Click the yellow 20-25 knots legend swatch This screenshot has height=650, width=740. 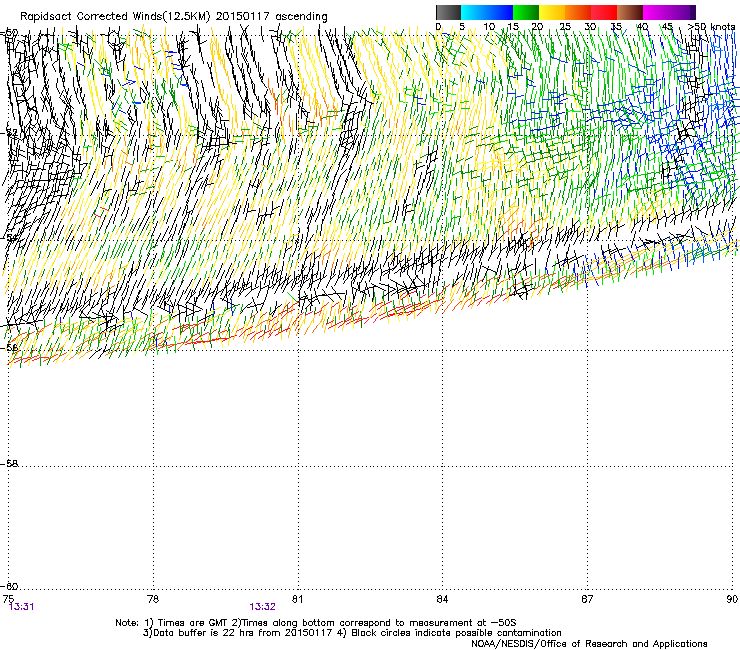tap(552, 12)
